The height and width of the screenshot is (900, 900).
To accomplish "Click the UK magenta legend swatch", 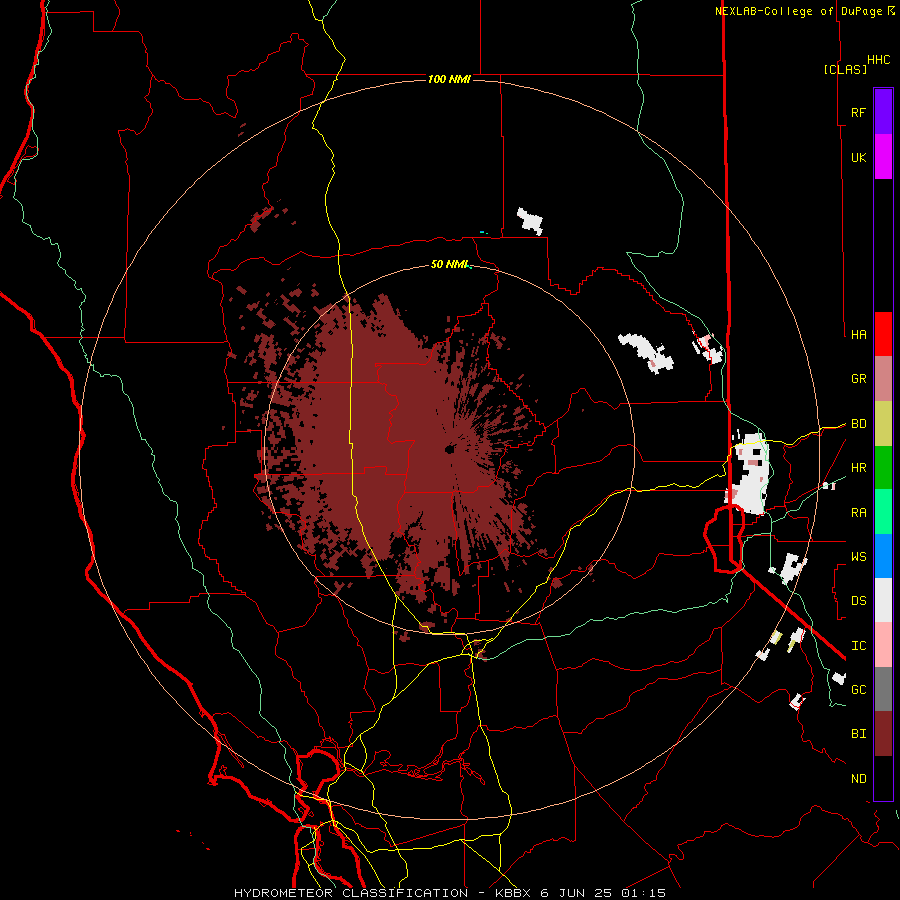I will 883,157.
